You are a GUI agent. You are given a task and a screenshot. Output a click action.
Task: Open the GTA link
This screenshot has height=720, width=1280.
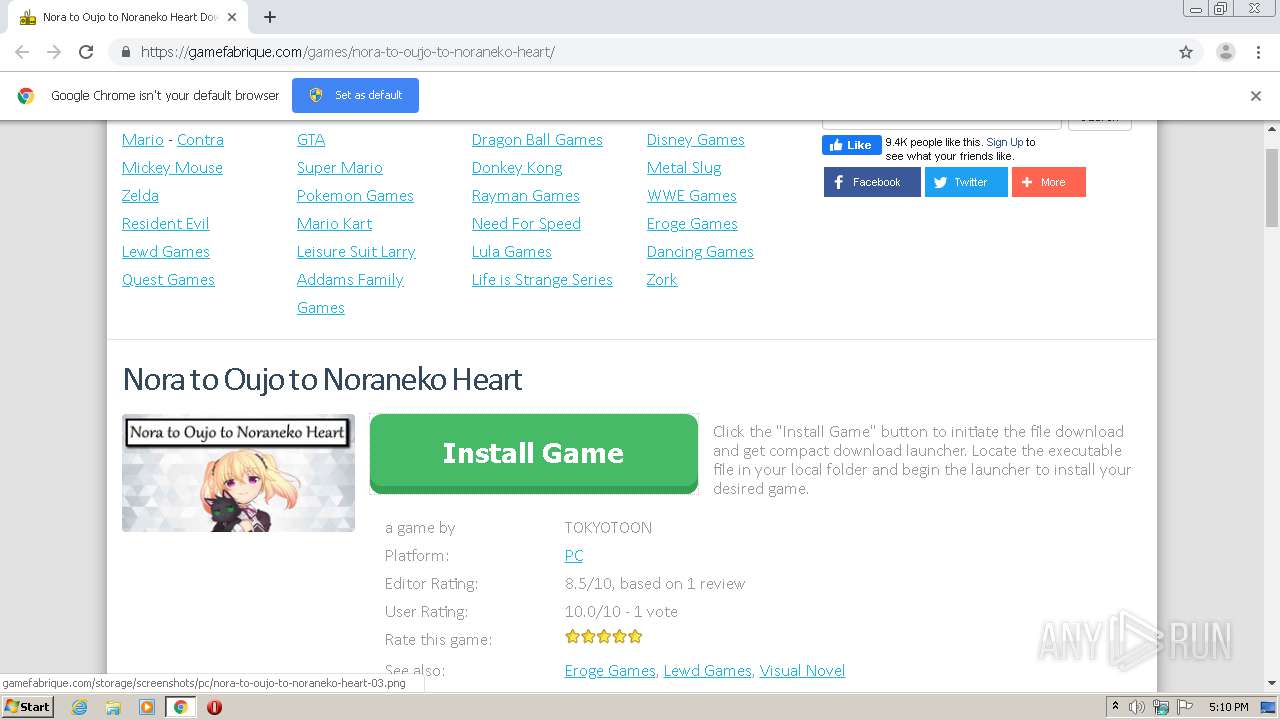coord(311,140)
